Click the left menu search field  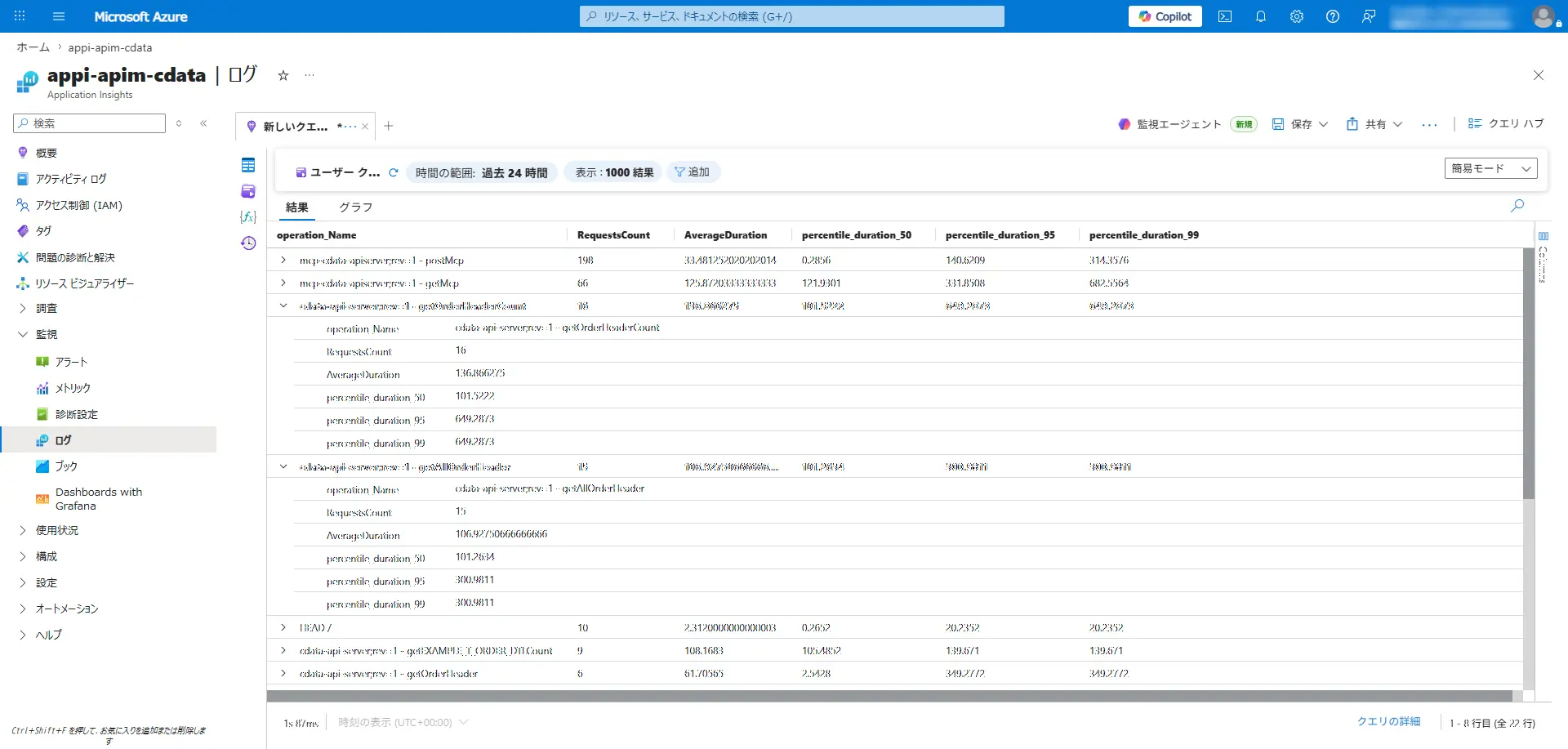pos(90,123)
